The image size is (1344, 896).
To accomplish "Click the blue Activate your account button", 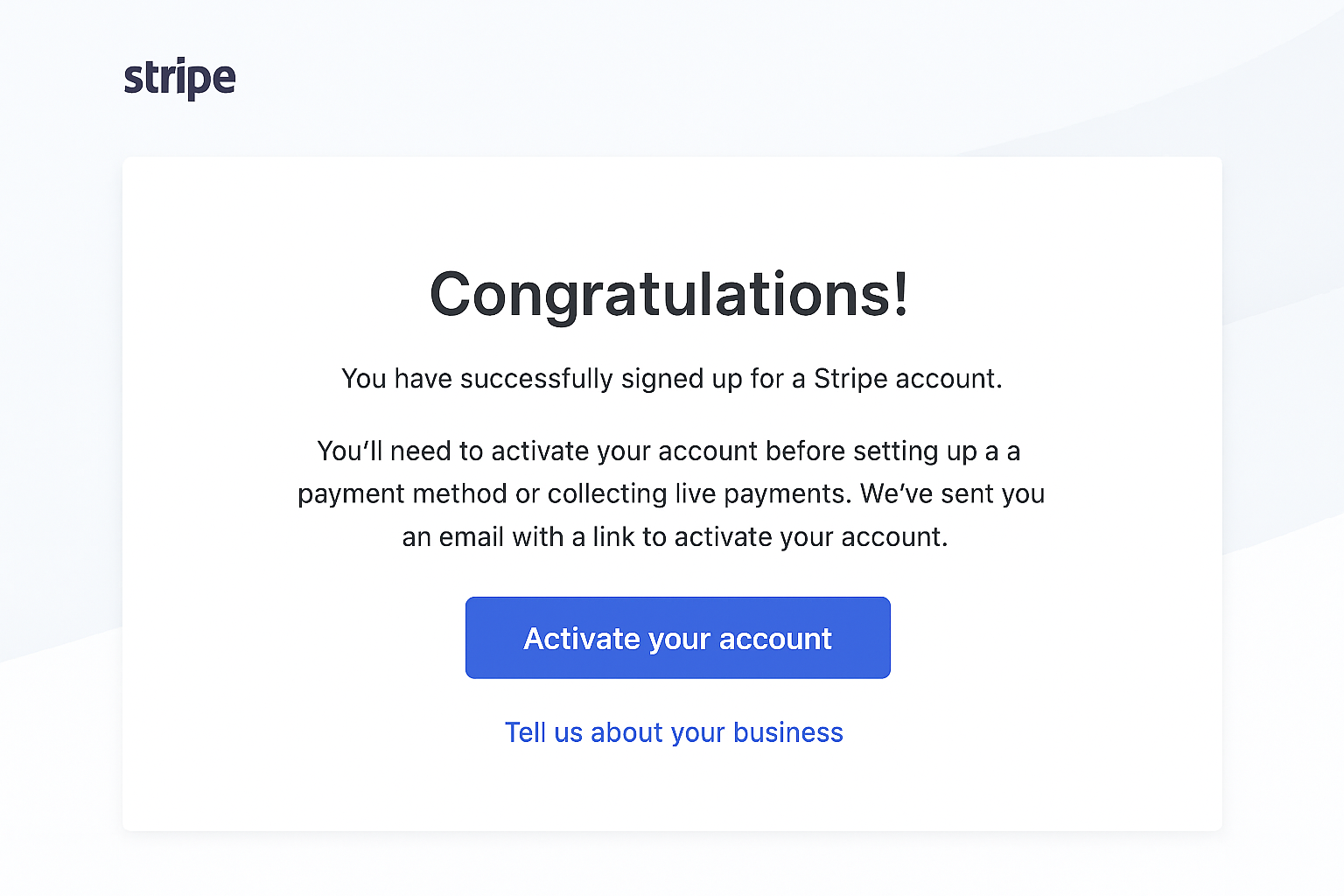I will tap(677, 638).
